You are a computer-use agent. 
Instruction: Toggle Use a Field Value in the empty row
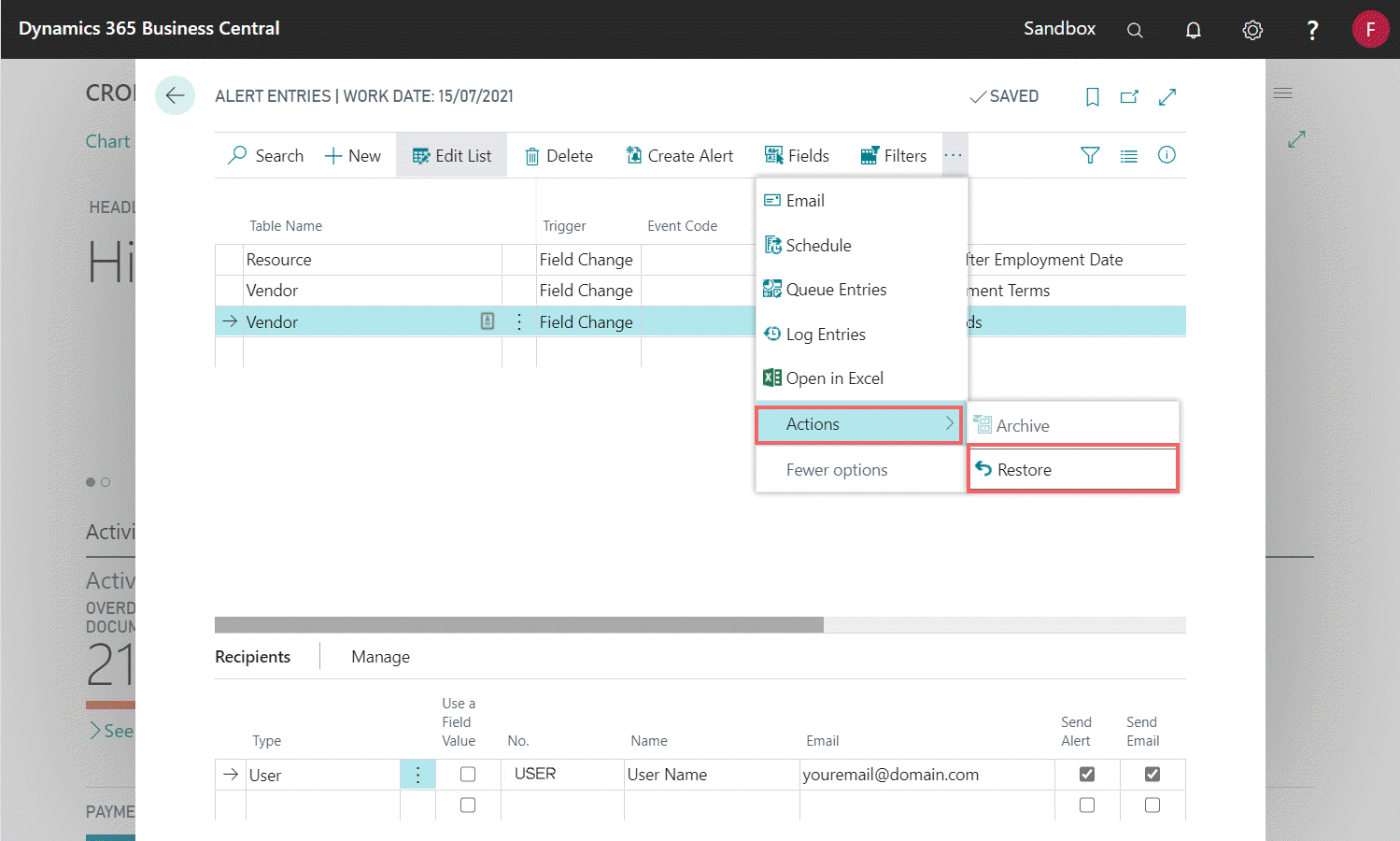(x=468, y=805)
